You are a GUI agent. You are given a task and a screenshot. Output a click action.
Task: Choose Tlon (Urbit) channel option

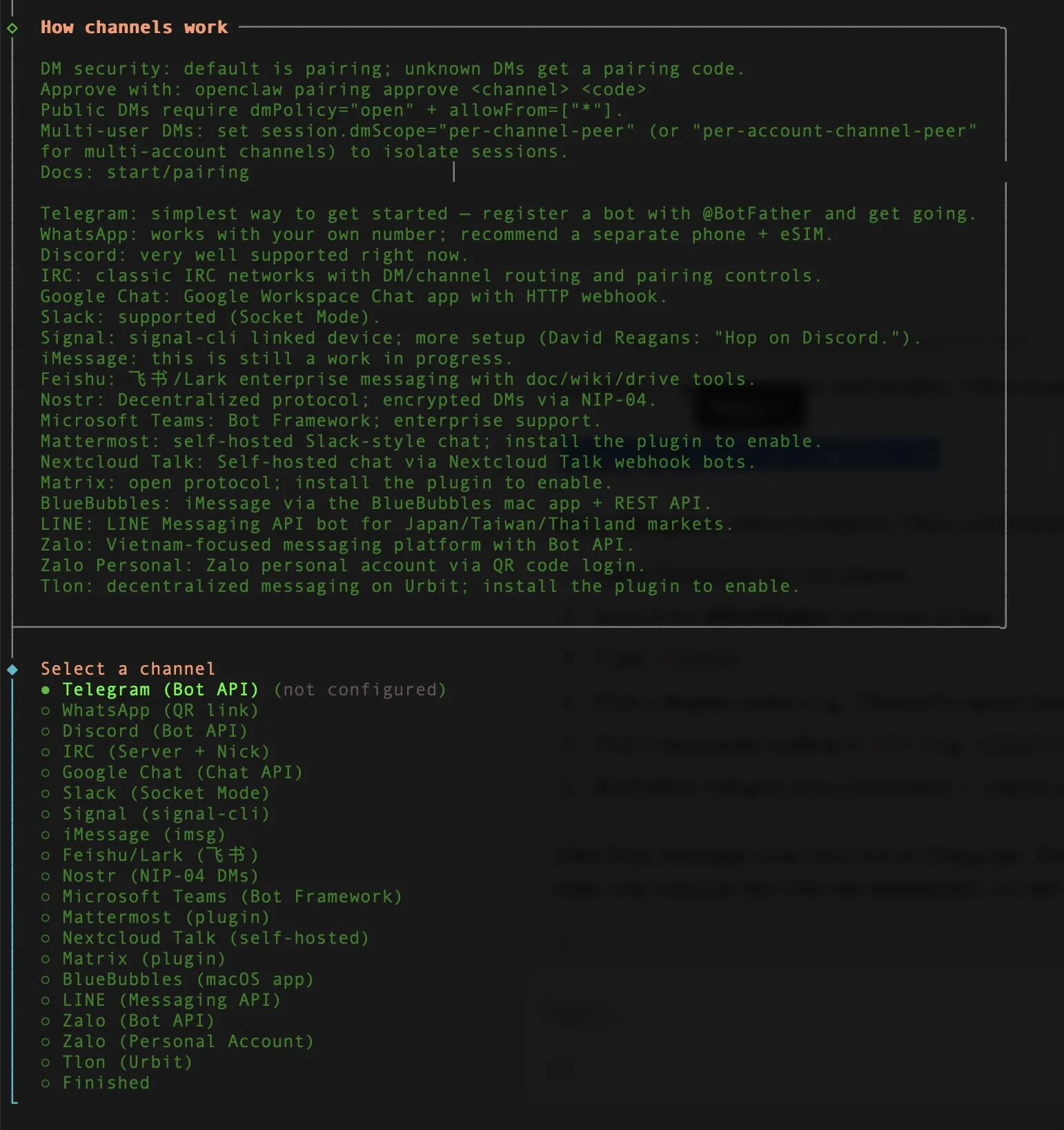pos(127,1062)
